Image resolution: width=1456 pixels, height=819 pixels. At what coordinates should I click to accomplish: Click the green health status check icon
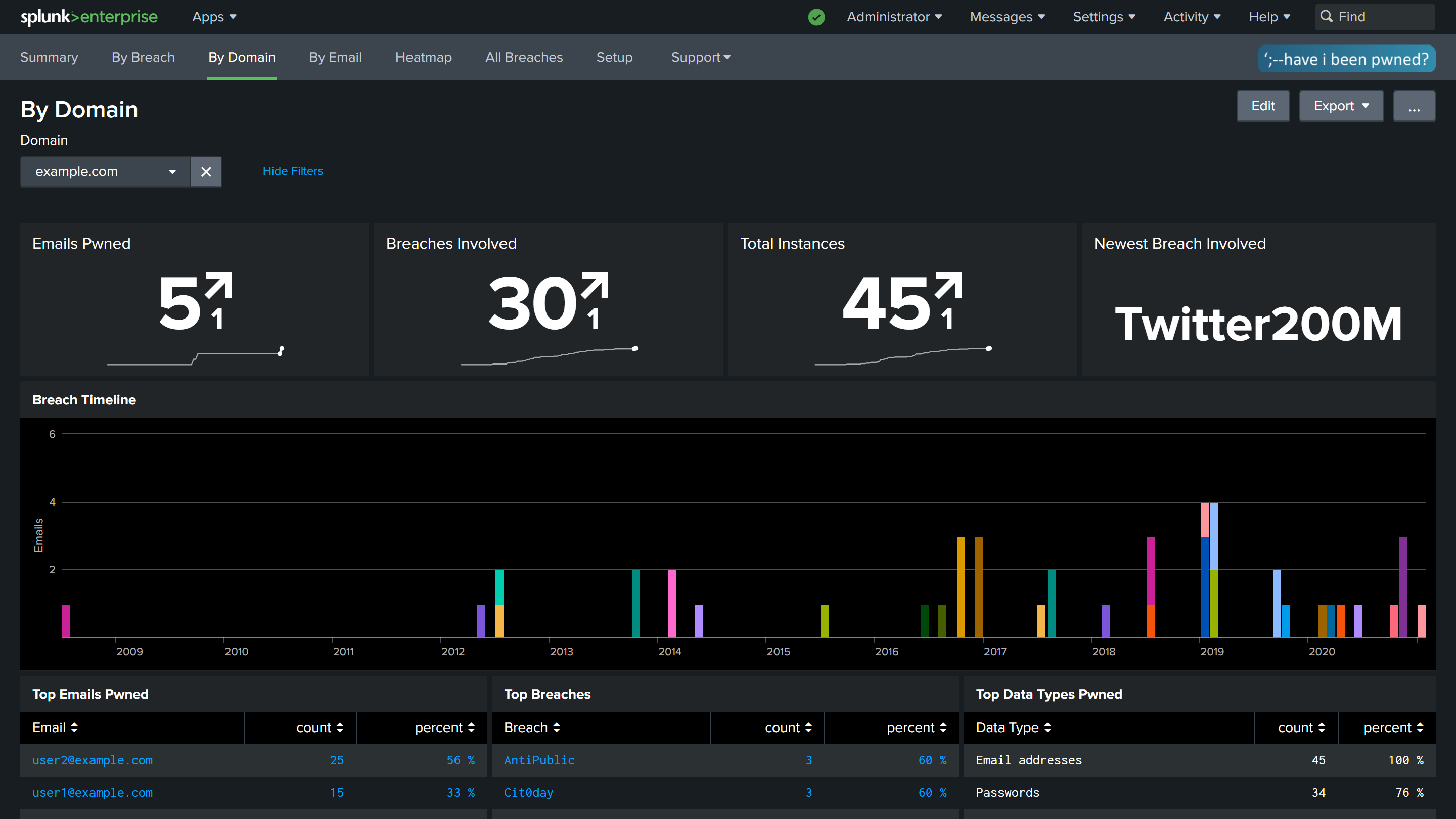pyautogui.click(x=816, y=17)
